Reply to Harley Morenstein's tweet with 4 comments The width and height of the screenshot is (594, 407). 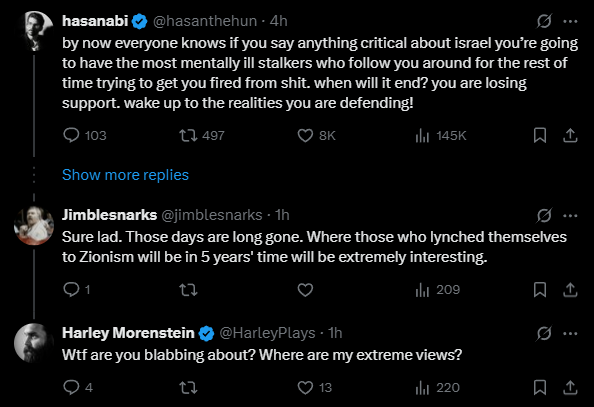coord(71,387)
